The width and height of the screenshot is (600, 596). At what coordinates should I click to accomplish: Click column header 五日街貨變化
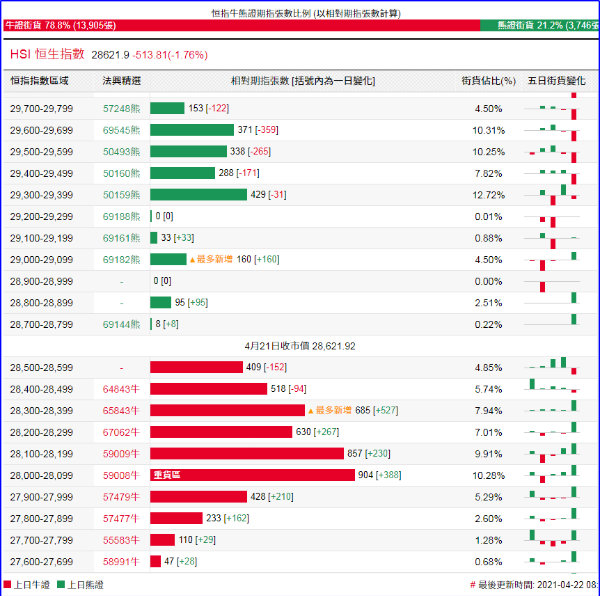click(556, 81)
